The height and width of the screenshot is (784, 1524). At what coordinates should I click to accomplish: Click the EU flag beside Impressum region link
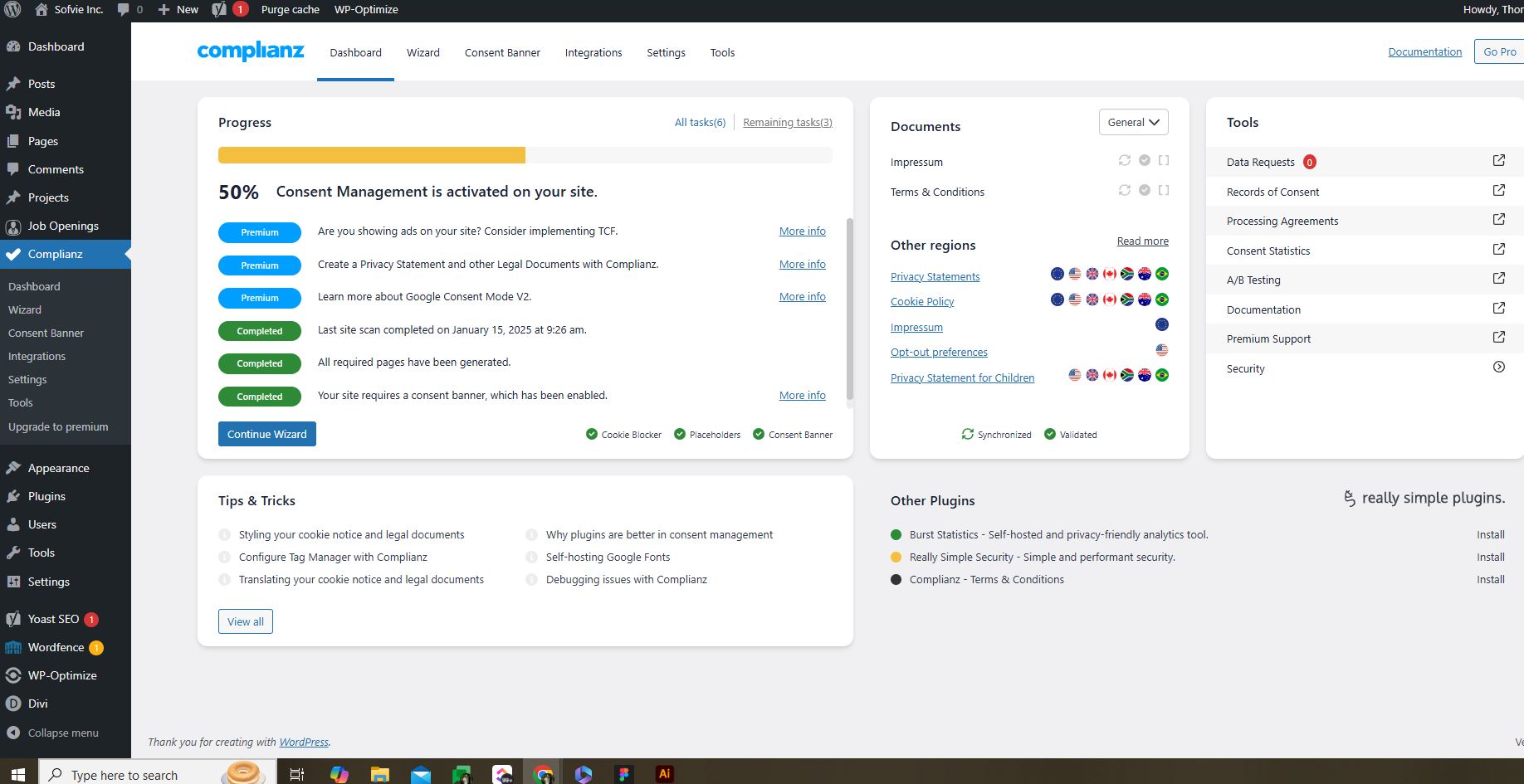pyautogui.click(x=1162, y=324)
